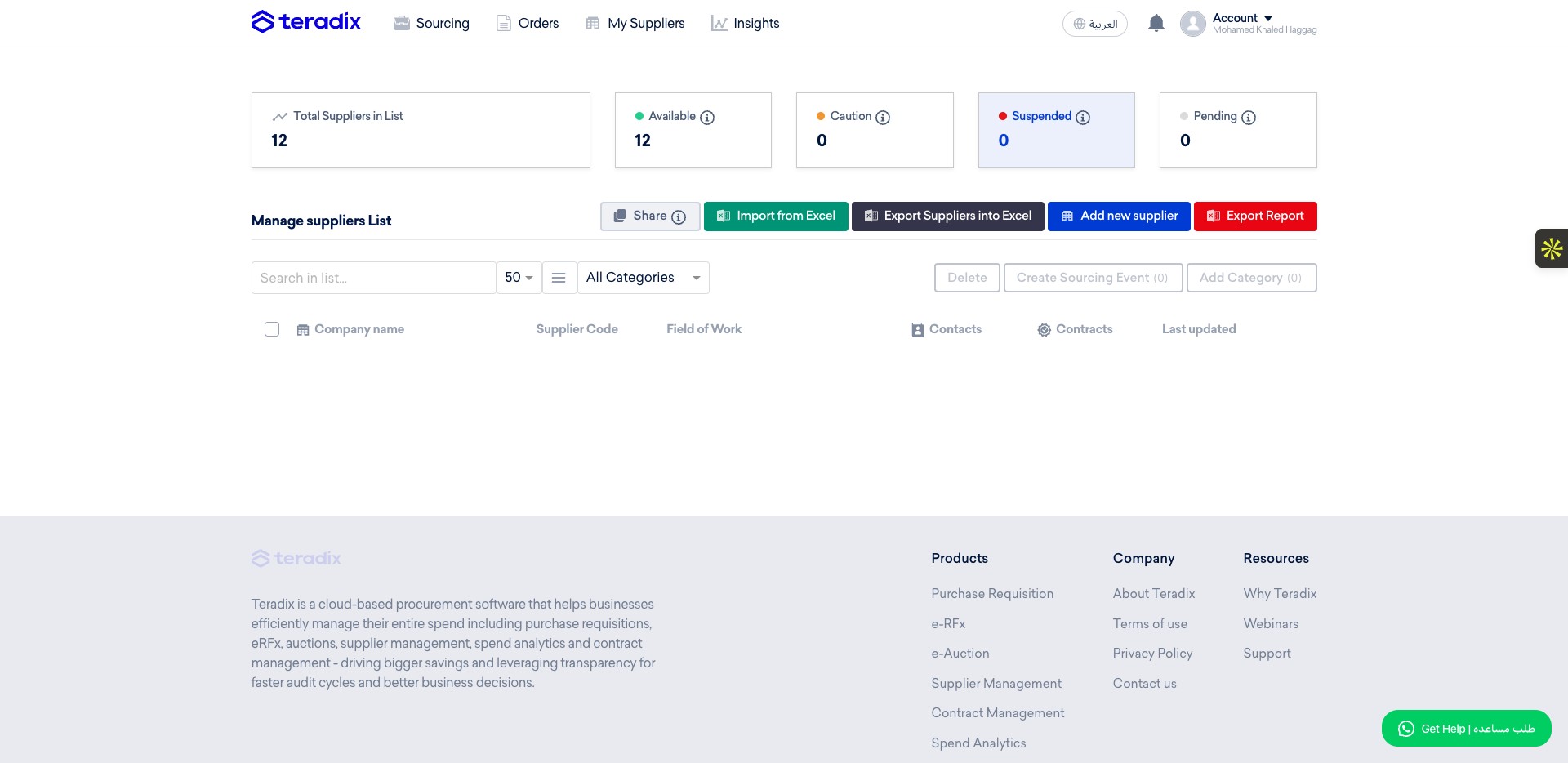Screen dimensions: 1568x763
Task: Open the notifications bell
Action: tap(1156, 23)
